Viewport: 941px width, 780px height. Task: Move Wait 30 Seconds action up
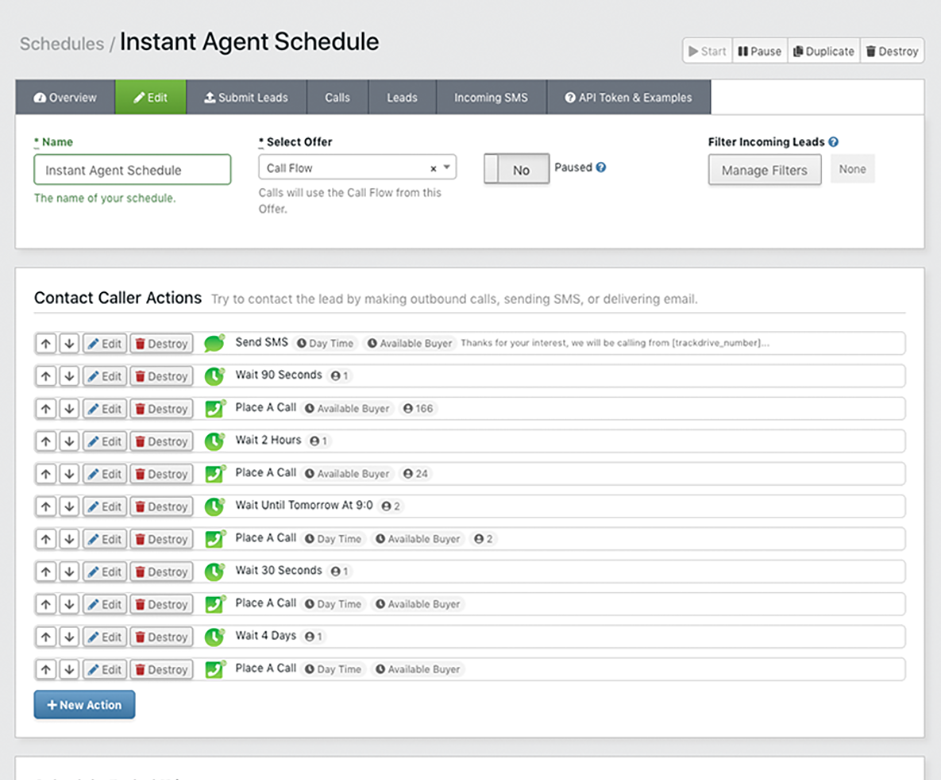(x=46, y=572)
